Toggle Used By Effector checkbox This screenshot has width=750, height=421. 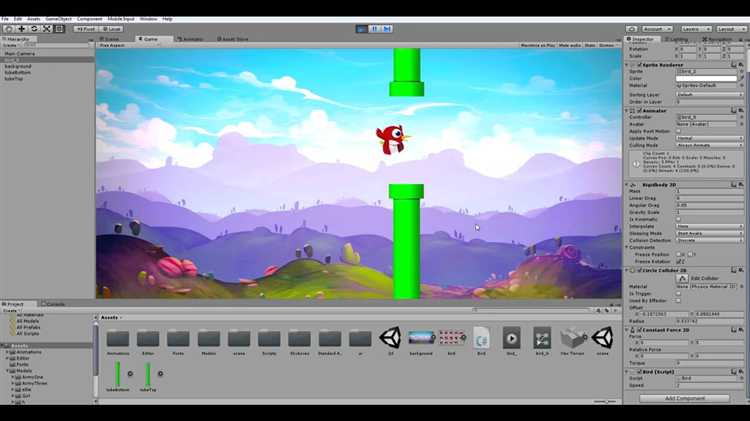678,300
